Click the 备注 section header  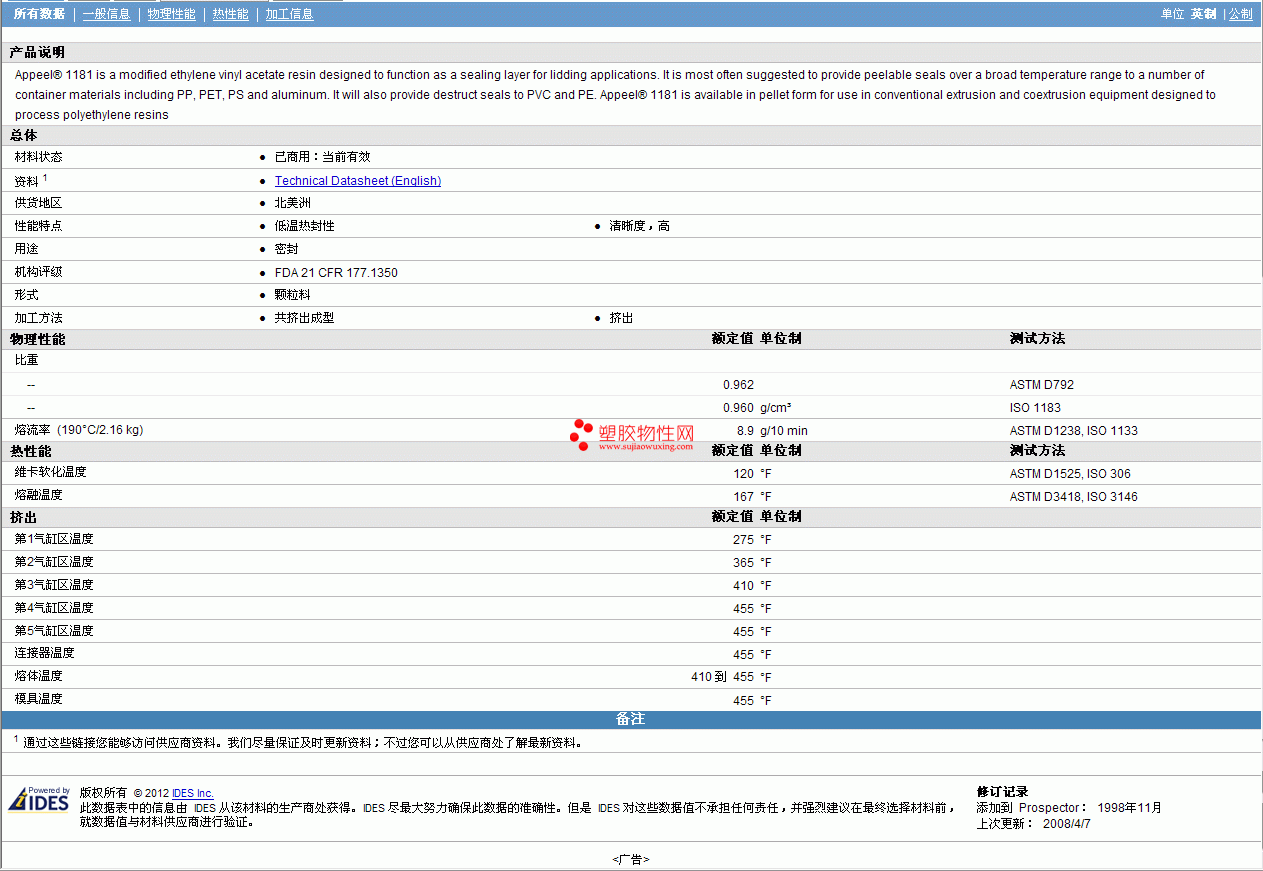click(x=630, y=720)
